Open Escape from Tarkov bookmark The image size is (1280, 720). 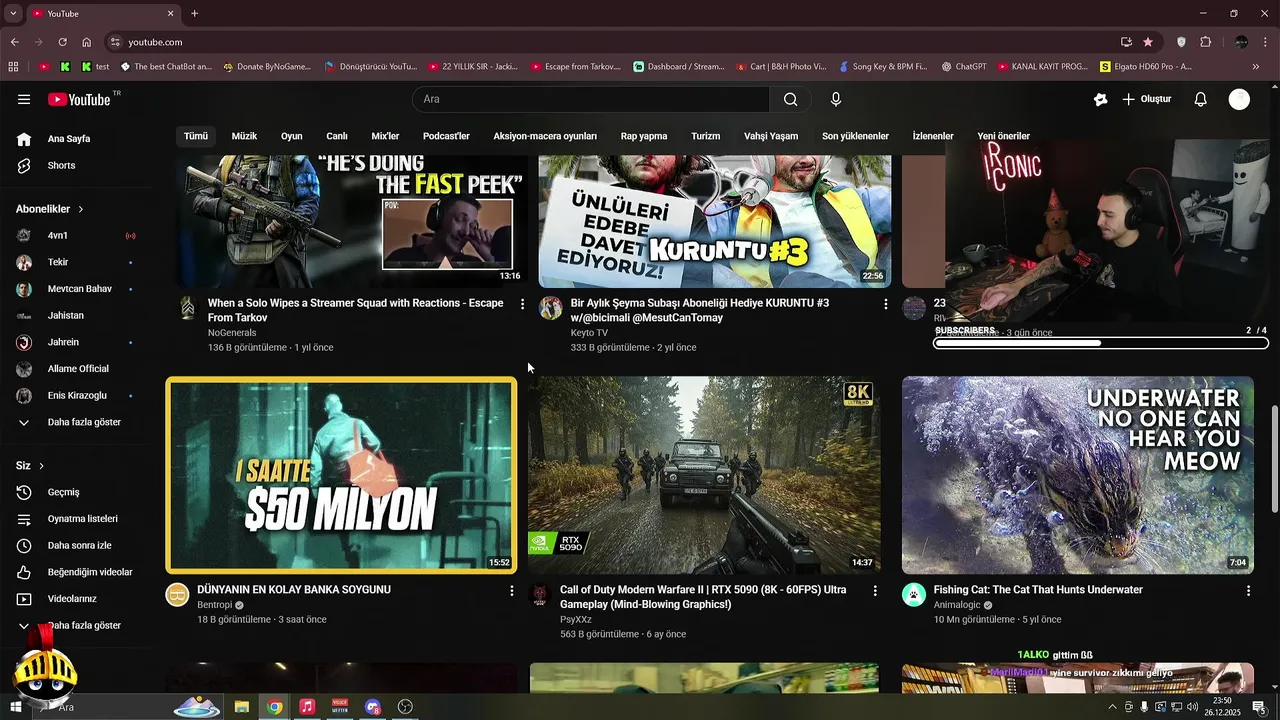(x=576, y=67)
